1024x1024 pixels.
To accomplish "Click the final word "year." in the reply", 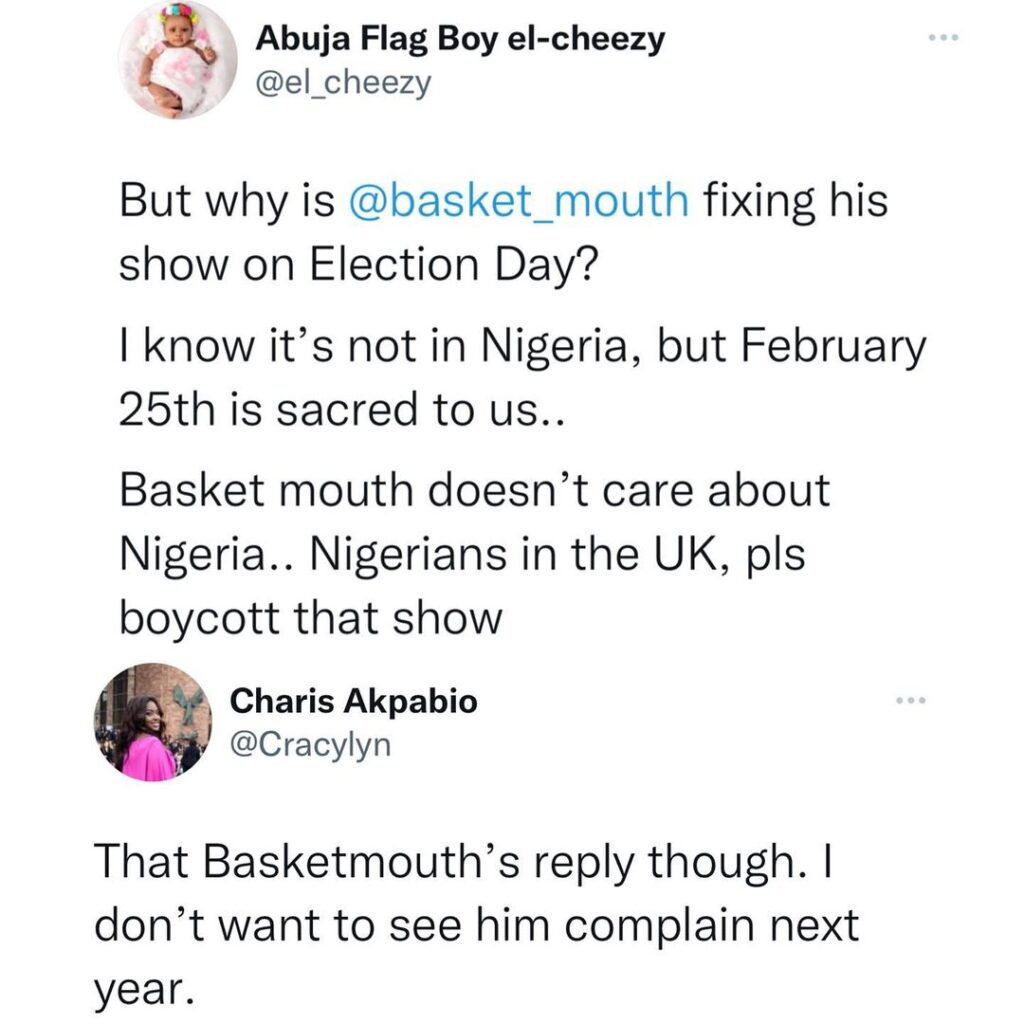I will point(141,989).
